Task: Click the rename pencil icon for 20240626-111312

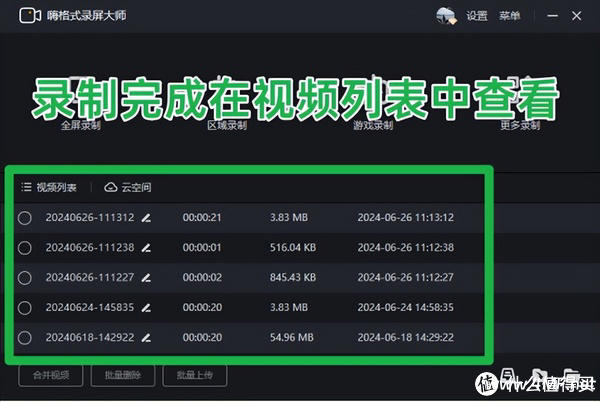Action: [x=146, y=217]
